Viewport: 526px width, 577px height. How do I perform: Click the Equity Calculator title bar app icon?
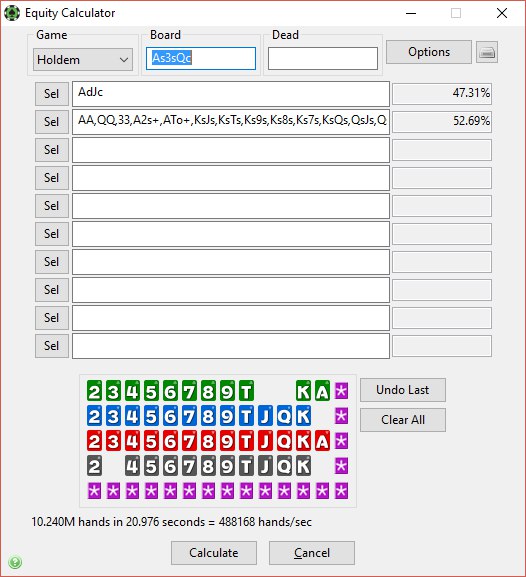coord(12,13)
